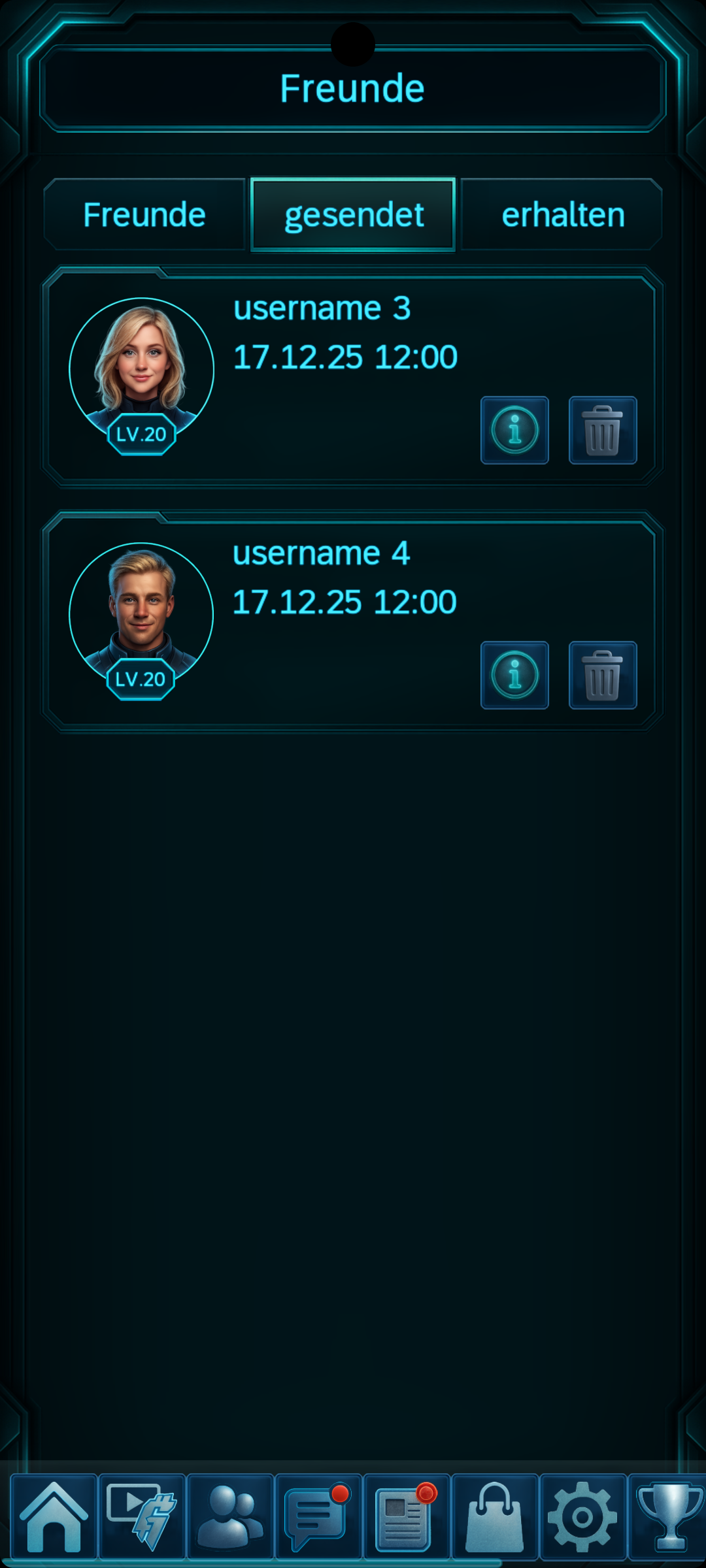Open info for username 4
The width and height of the screenshot is (706, 1568).
coord(514,675)
